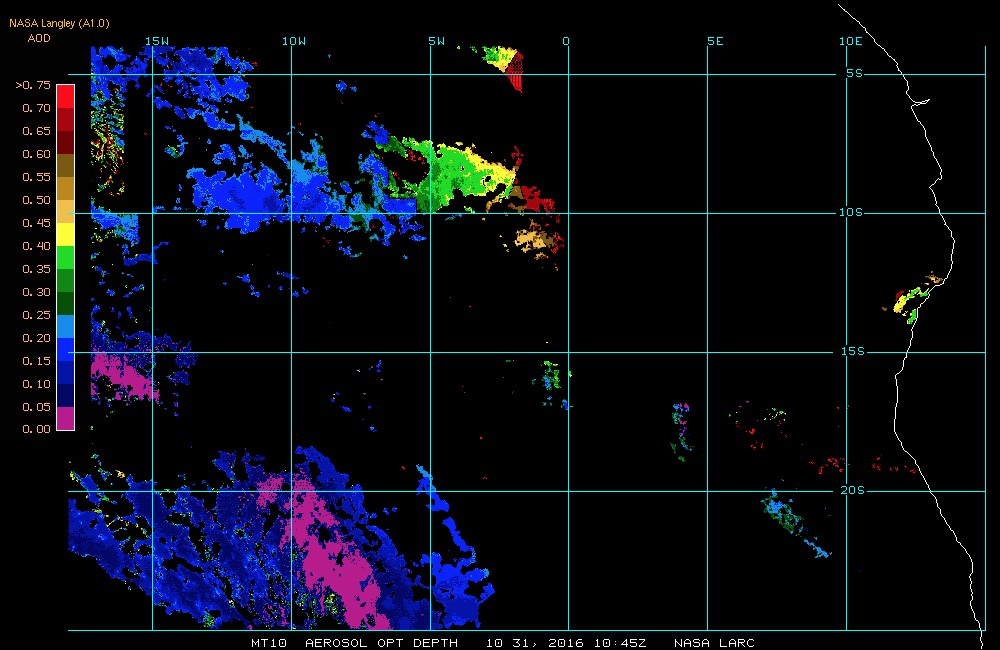Click the 15W longitude label
The height and width of the screenshot is (650, 1000).
(x=157, y=41)
